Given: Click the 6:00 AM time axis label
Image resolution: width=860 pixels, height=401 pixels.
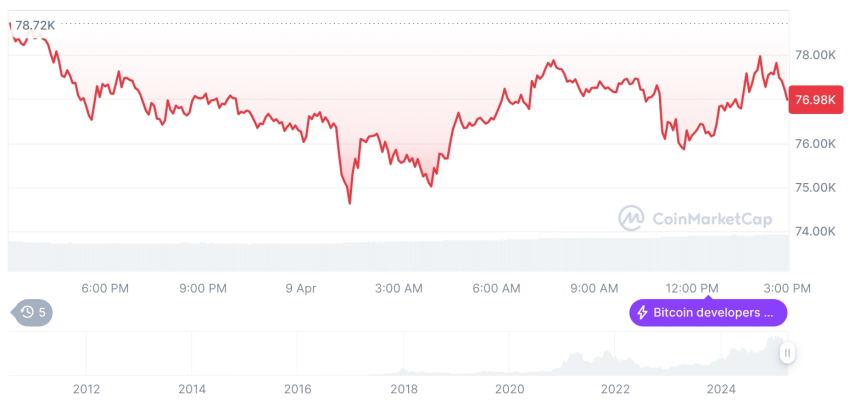Looking at the screenshot, I should 496,288.
